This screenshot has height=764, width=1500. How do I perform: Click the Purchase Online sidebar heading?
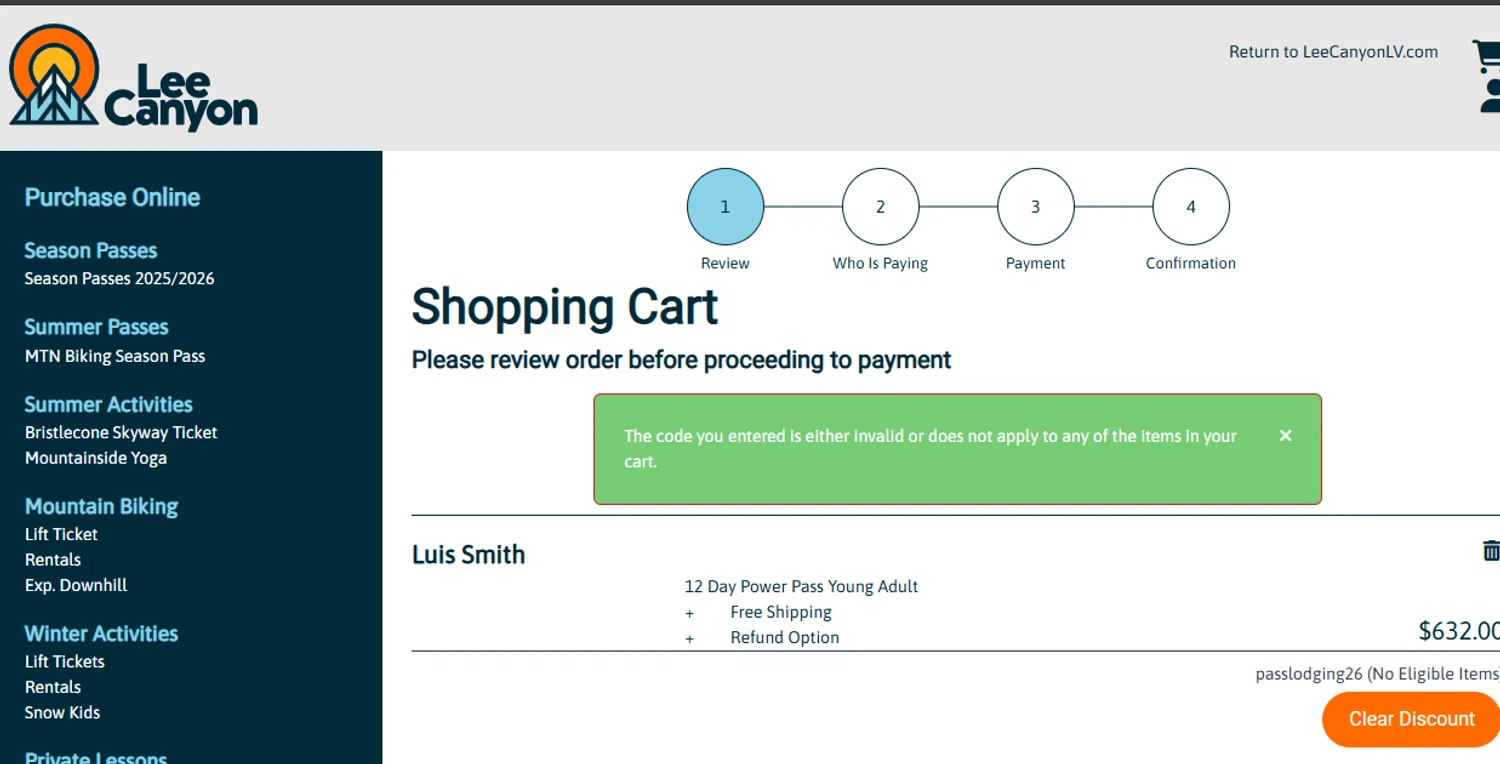(112, 198)
